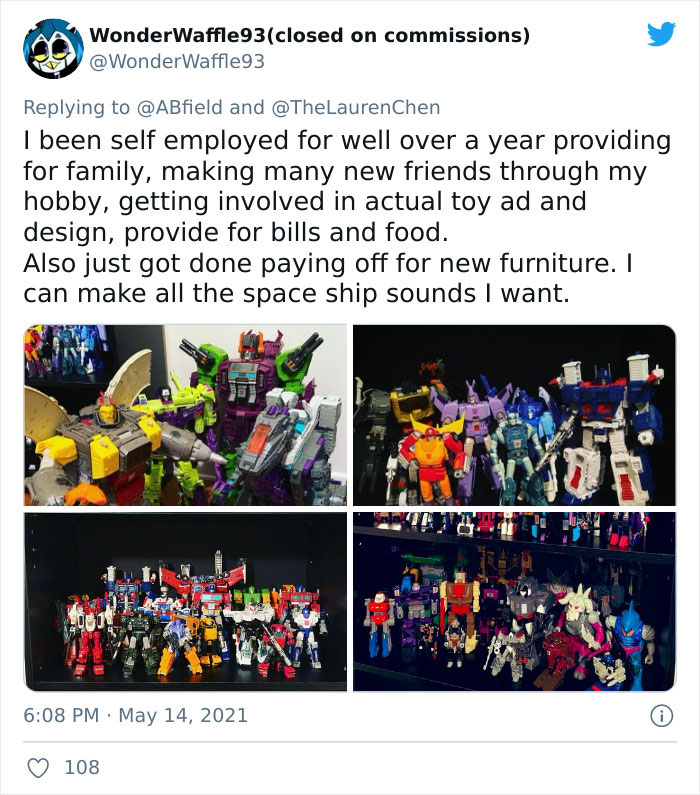Open the @WonderWaffle93 handle link
Image resolution: width=700 pixels, height=795 pixels.
tap(177, 62)
